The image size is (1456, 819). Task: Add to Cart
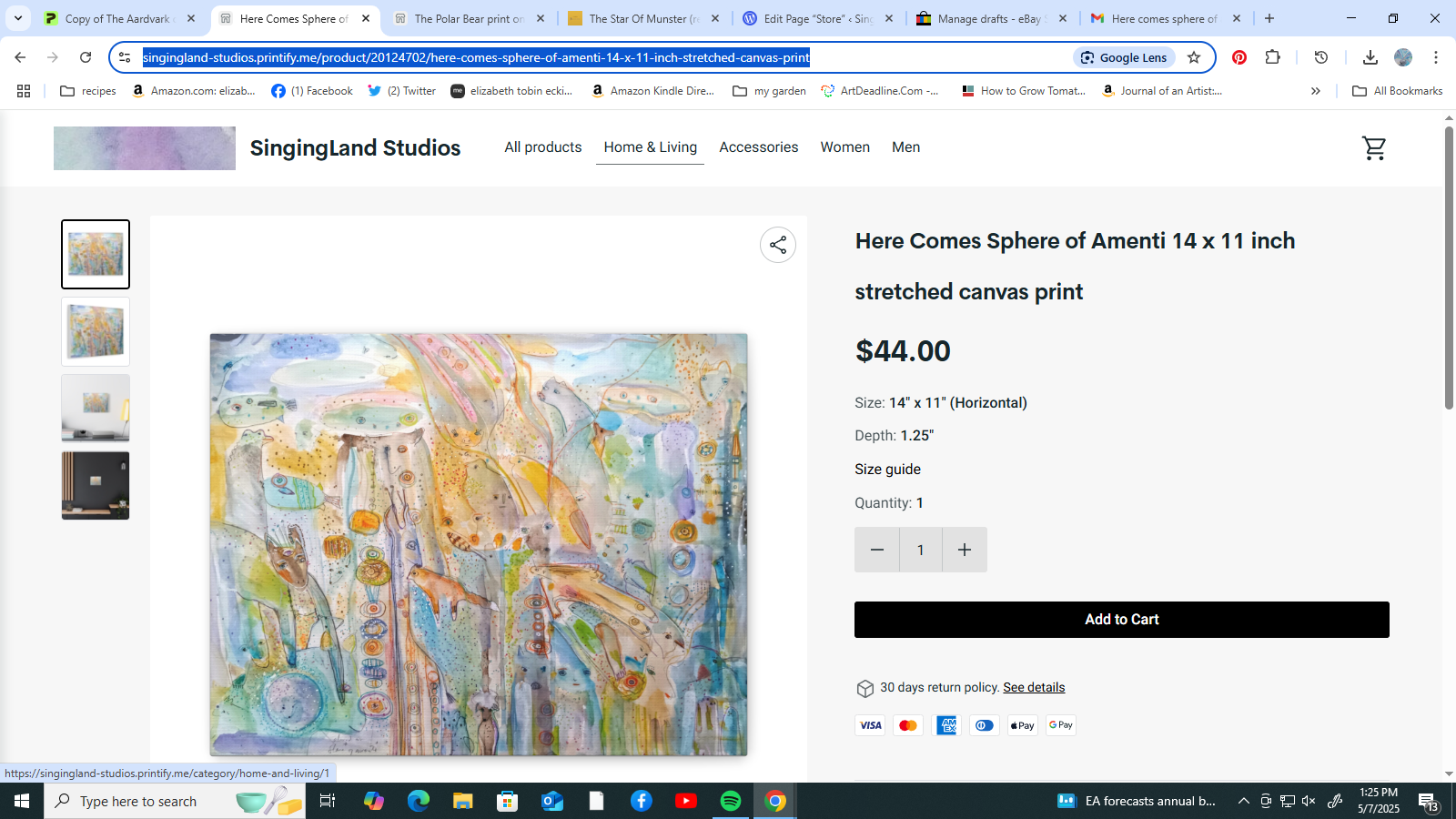pos(1122,620)
